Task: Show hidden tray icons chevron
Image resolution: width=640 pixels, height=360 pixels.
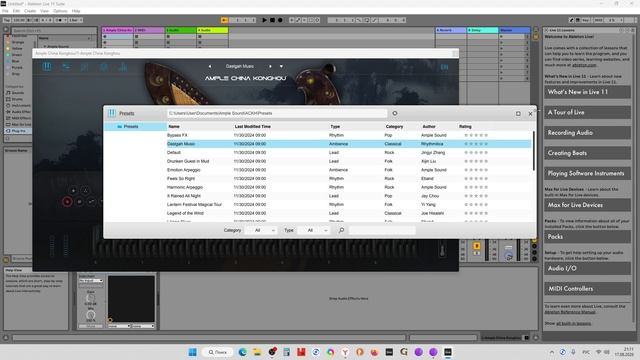Action: coord(552,352)
